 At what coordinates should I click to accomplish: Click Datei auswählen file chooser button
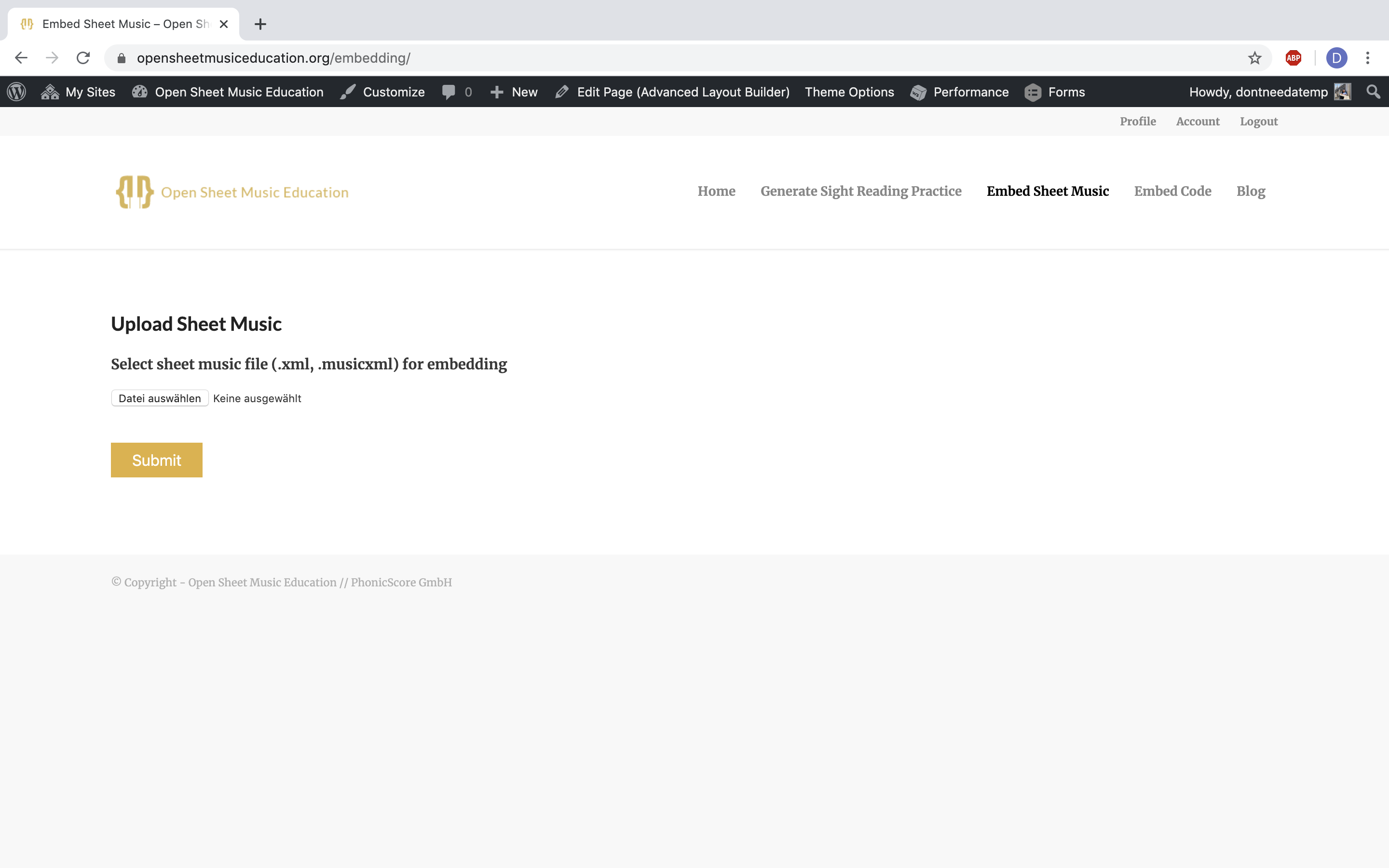click(160, 398)
